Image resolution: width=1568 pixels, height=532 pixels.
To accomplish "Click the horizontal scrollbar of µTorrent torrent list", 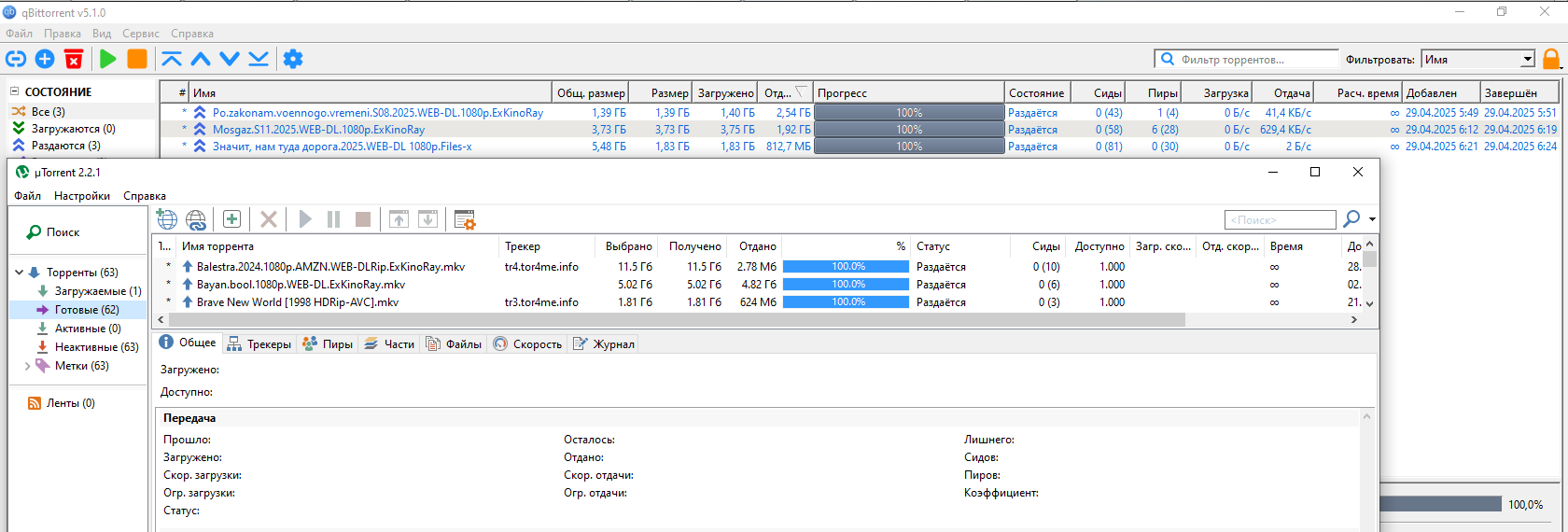I will tap(676, 319).
